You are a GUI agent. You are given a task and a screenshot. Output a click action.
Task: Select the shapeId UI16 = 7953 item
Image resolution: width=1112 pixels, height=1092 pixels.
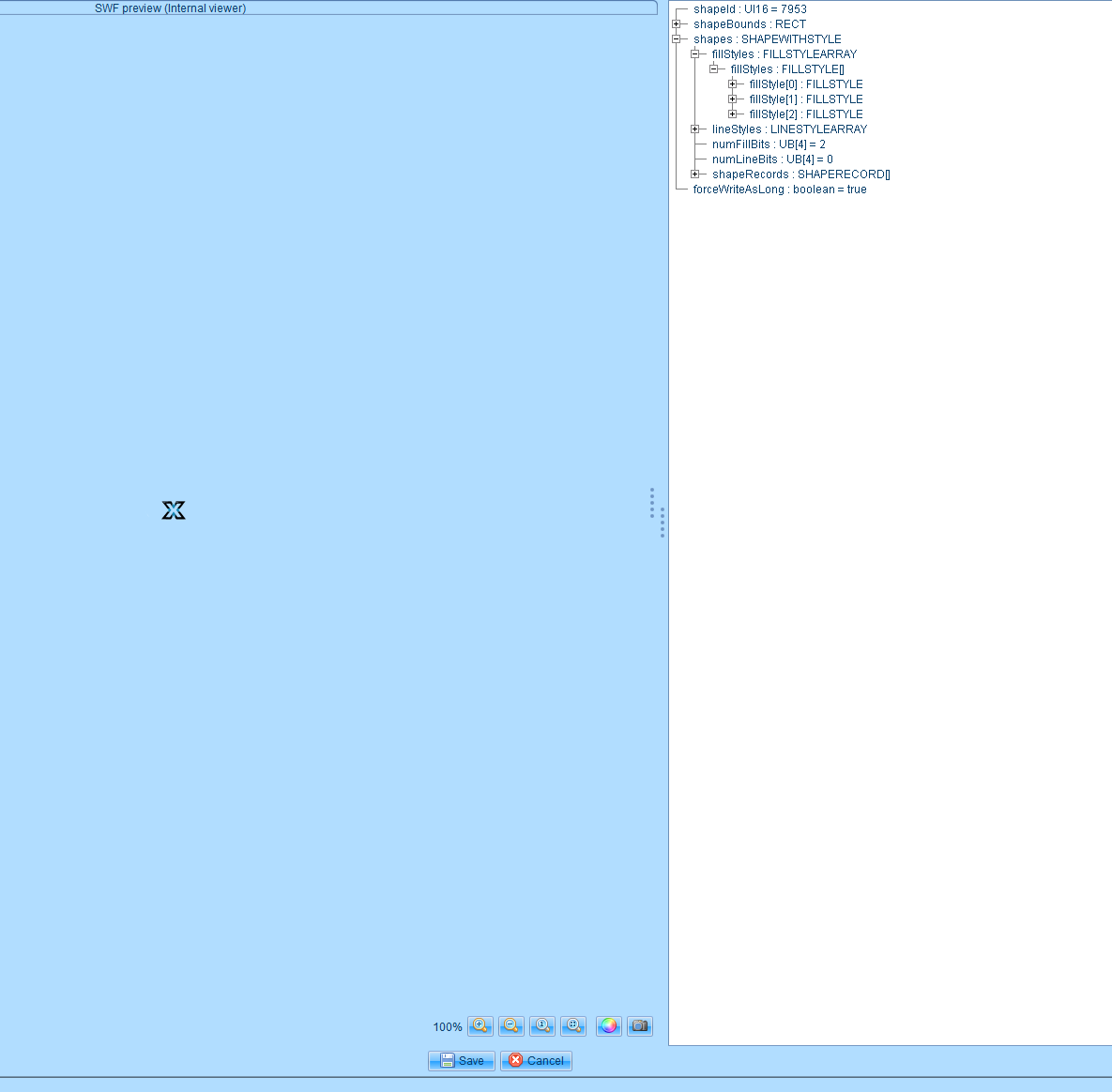point(750,9)
